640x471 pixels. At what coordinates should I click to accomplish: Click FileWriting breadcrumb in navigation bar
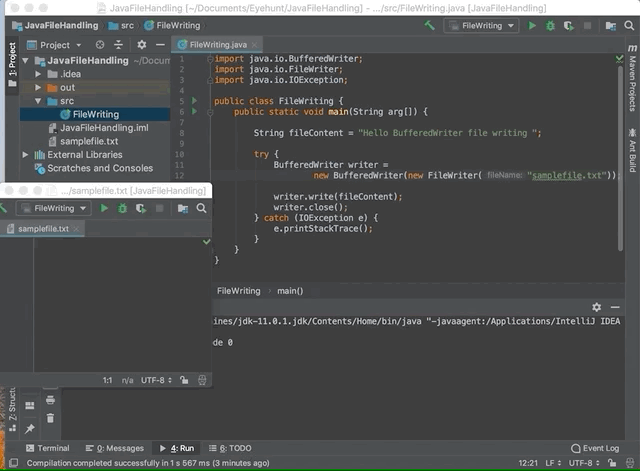[172, 26]
